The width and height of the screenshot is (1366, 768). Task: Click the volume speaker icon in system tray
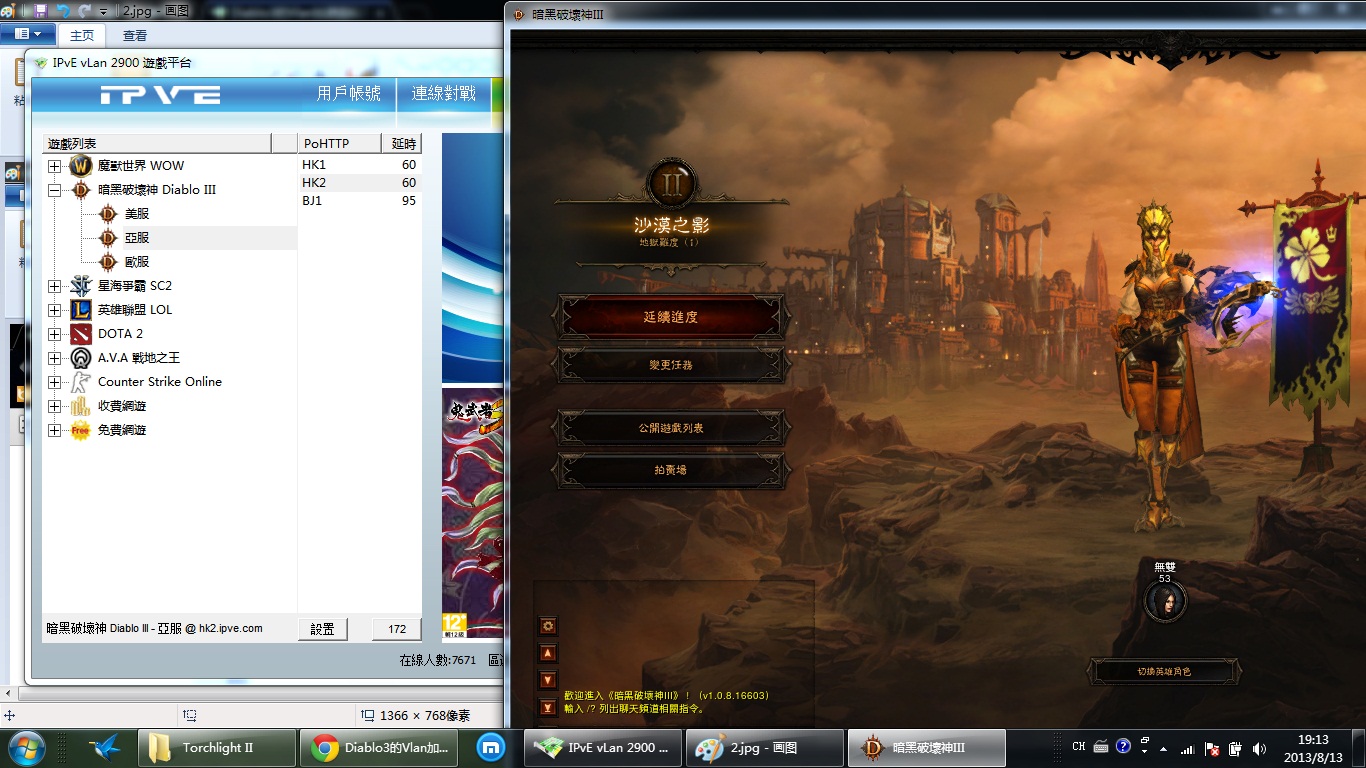coord(1259,748)
